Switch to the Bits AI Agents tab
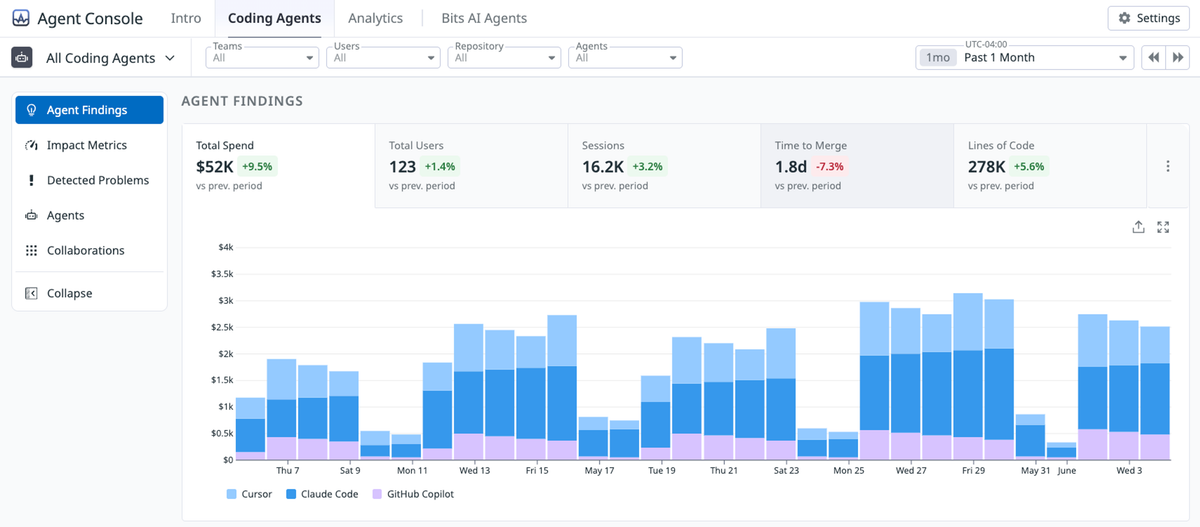 point(484,18)
